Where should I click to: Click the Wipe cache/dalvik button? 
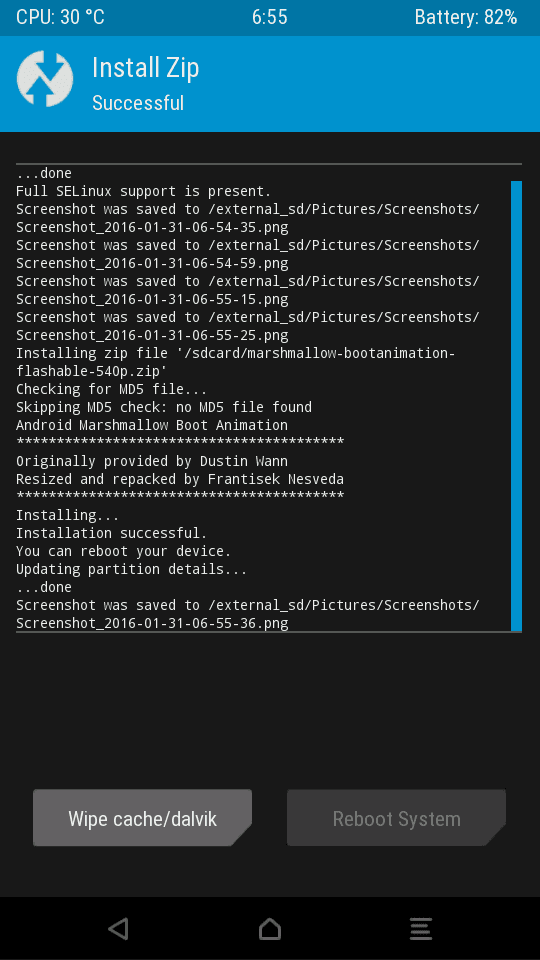pos(142,818)
